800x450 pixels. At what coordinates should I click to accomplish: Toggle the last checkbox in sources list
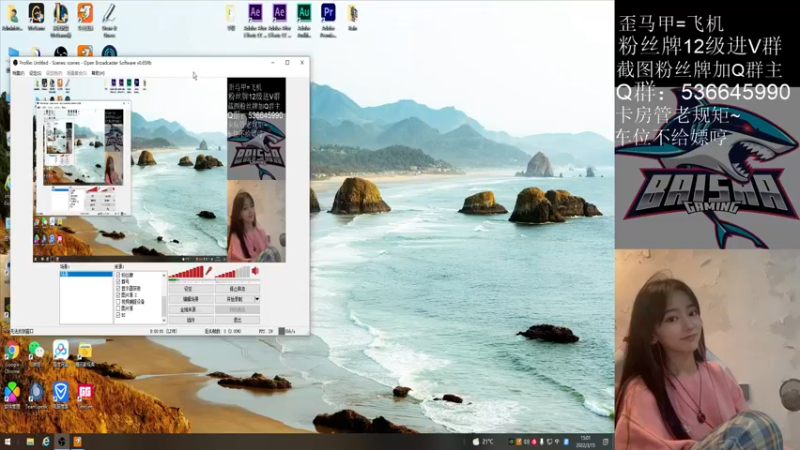[x=118, y=315]
